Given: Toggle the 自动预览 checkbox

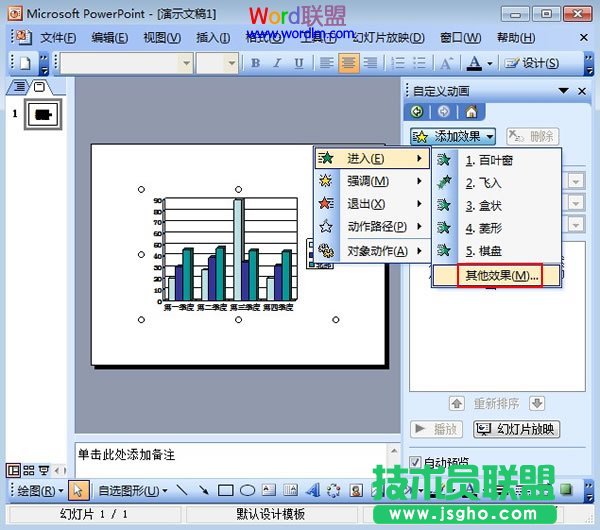Looking at the screenshot, I should point(415,462).
